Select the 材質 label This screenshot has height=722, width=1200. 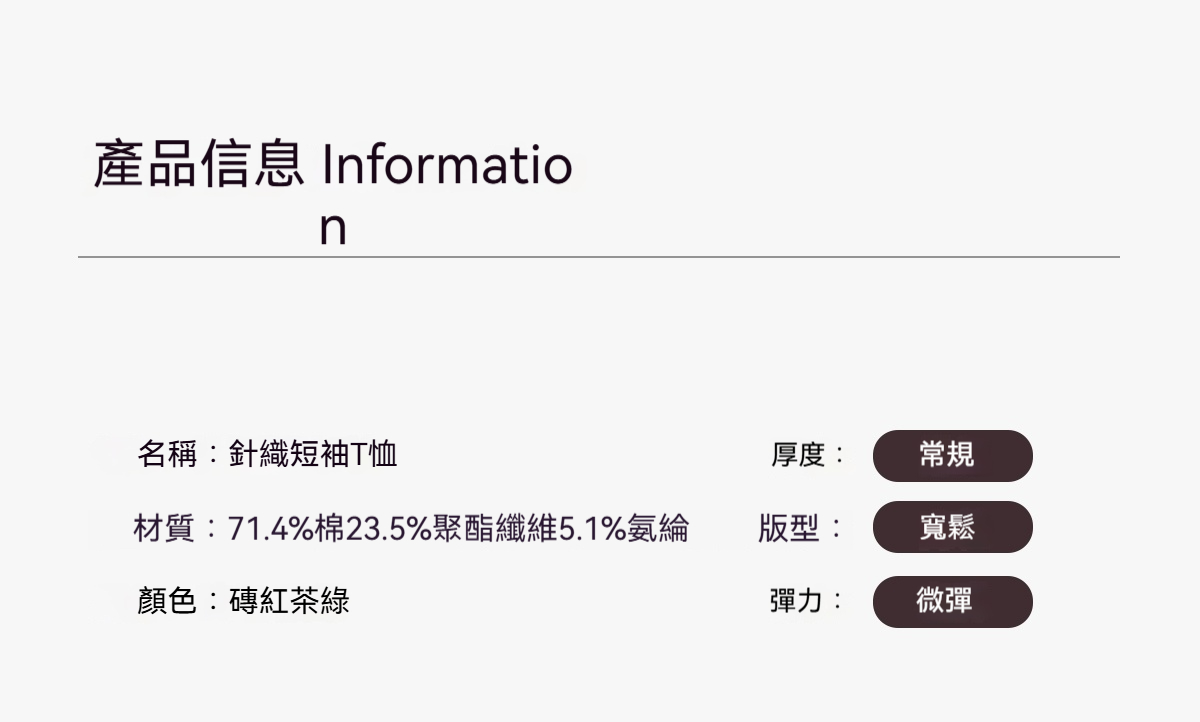point(164,528)
